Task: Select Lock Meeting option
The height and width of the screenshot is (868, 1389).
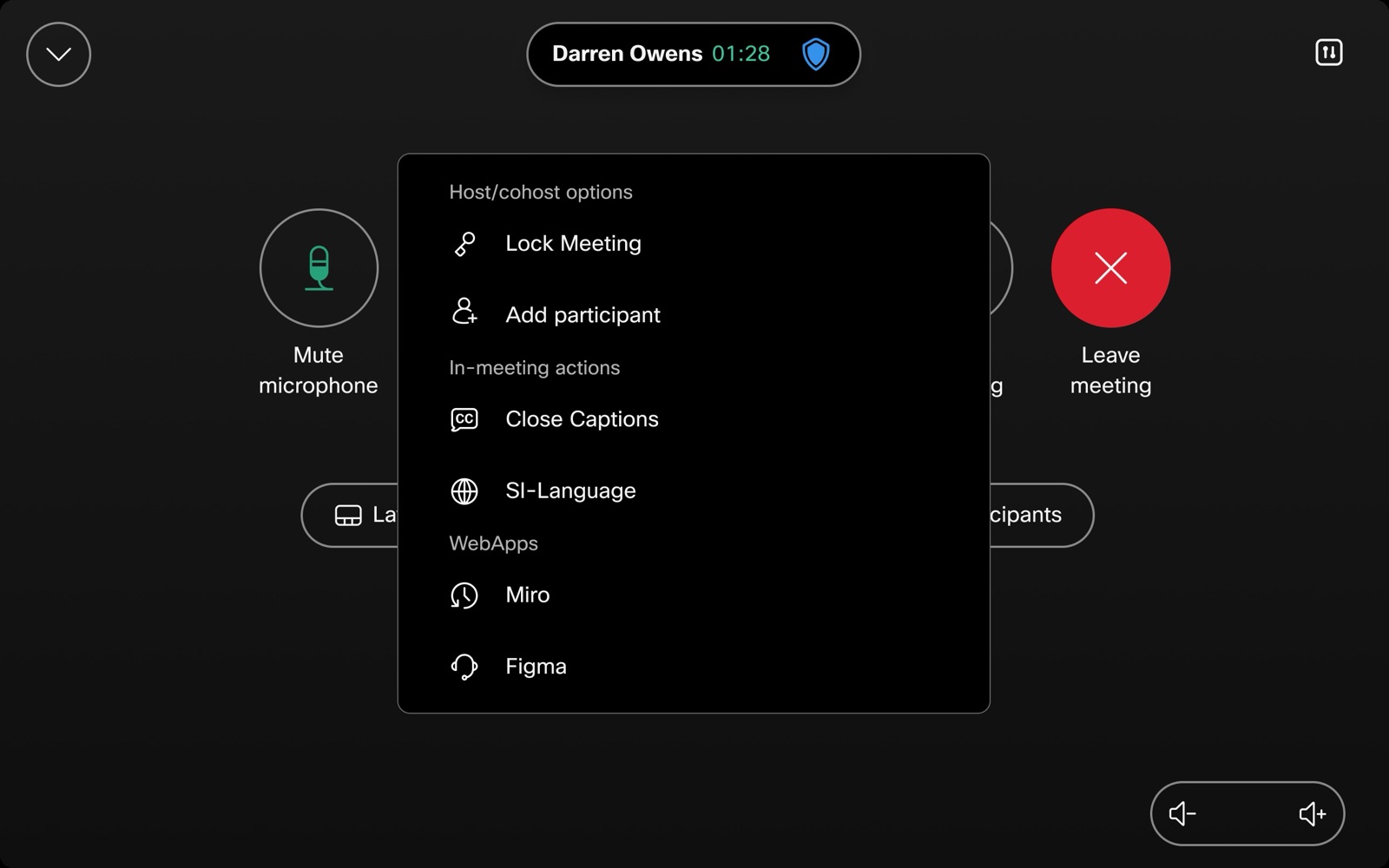Action: [694, 244]
